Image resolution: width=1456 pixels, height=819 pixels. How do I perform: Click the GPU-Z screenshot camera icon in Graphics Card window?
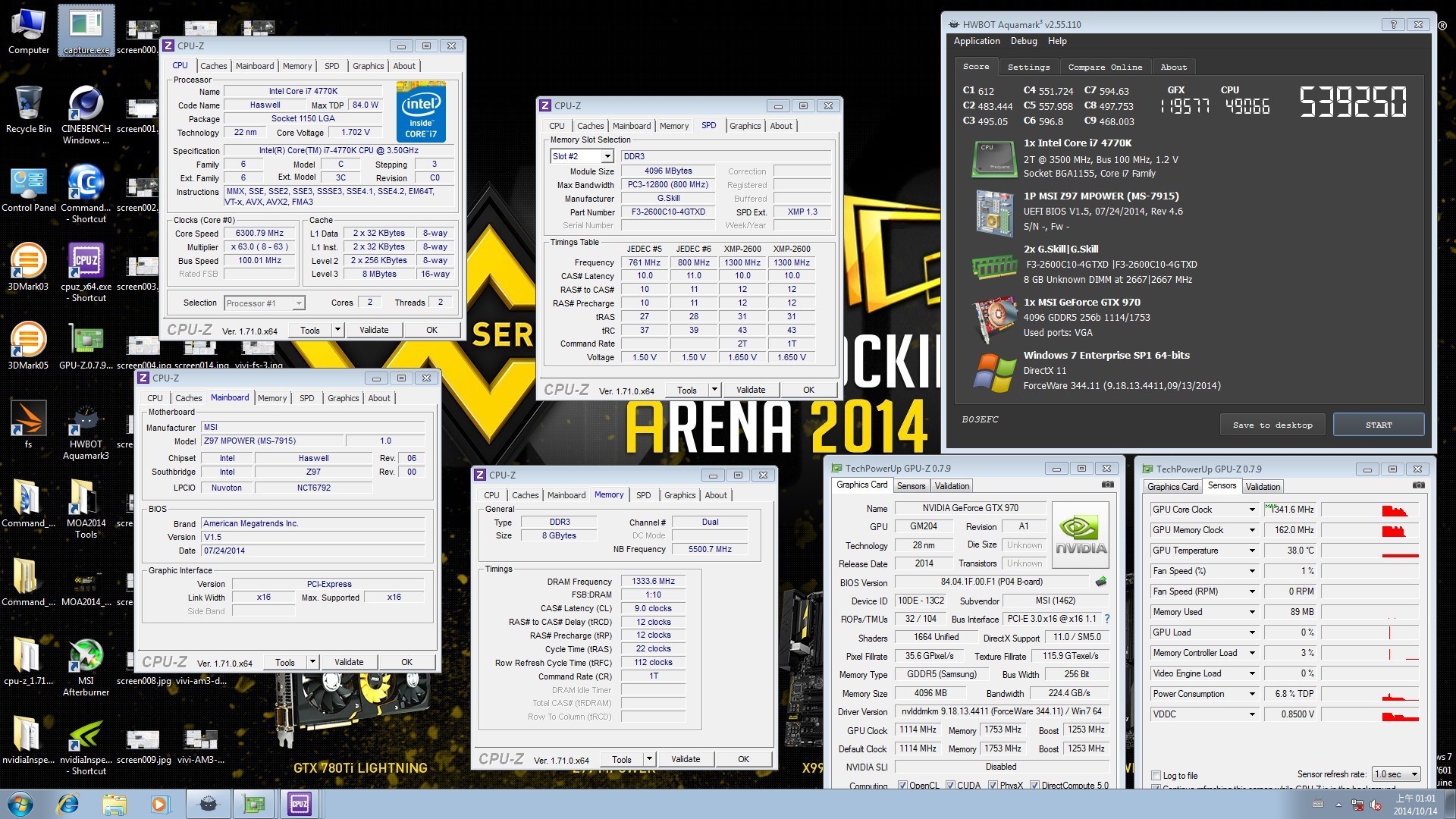coord(1108,485)
